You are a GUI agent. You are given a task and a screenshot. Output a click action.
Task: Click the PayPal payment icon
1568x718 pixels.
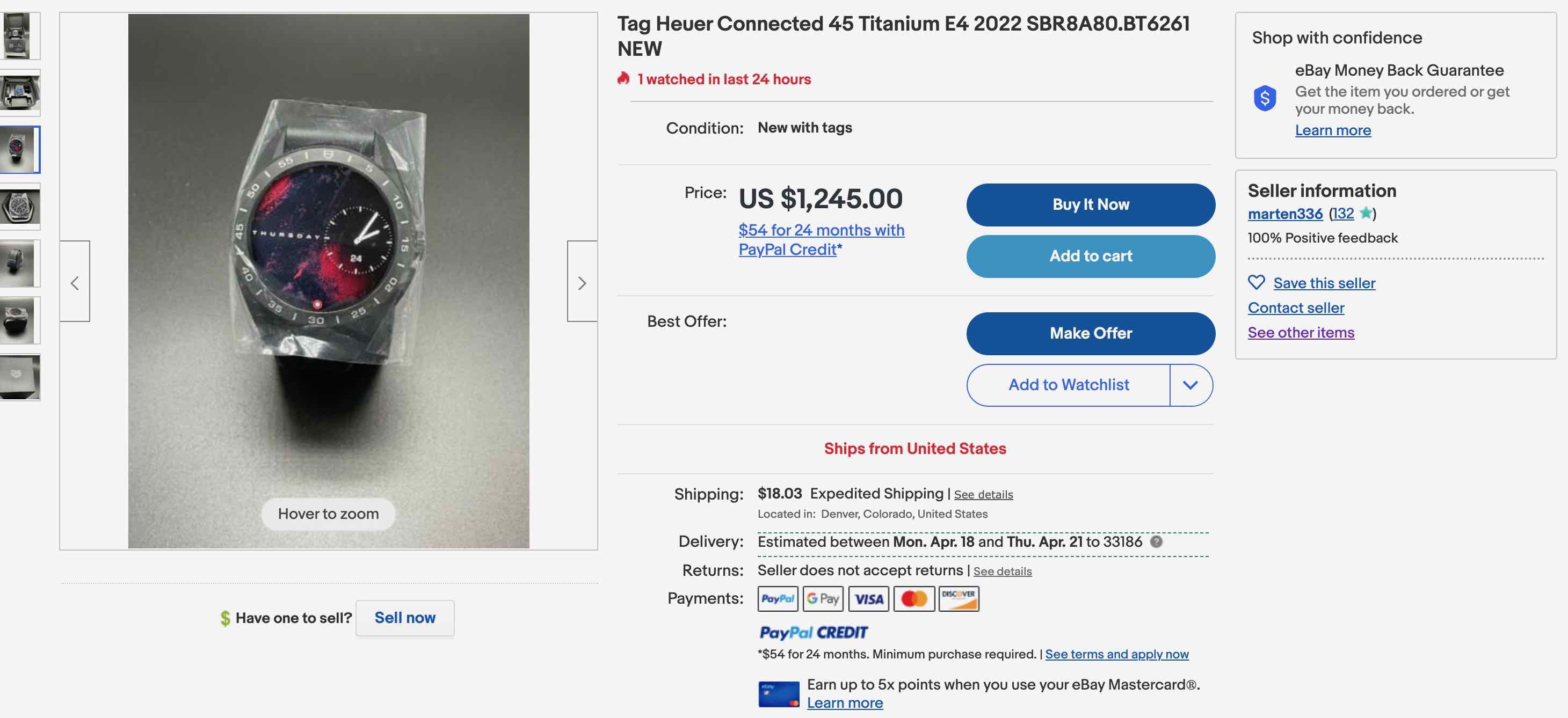(x=778, y=599)
